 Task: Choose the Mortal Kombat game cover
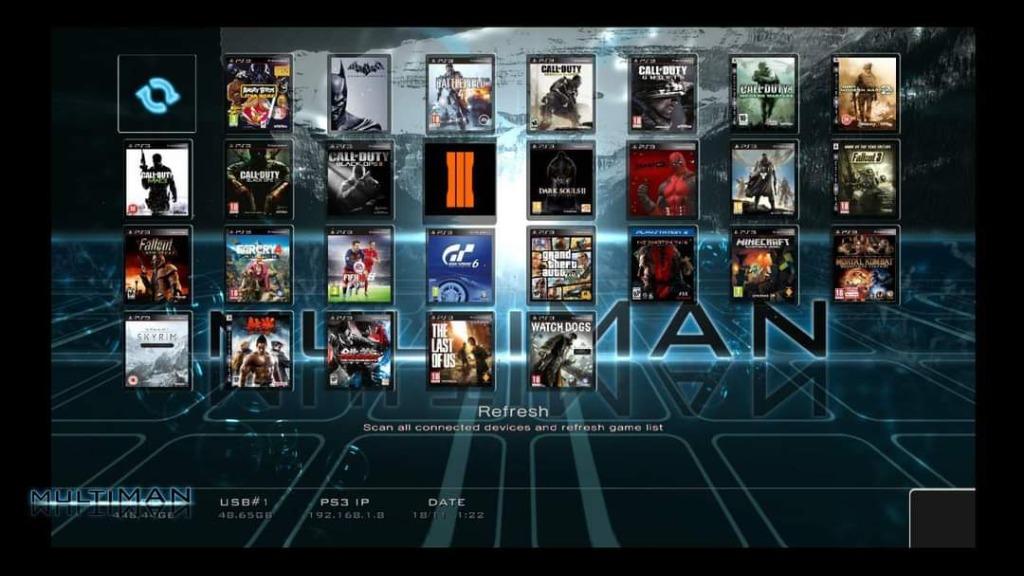click(x=865, y=265)
